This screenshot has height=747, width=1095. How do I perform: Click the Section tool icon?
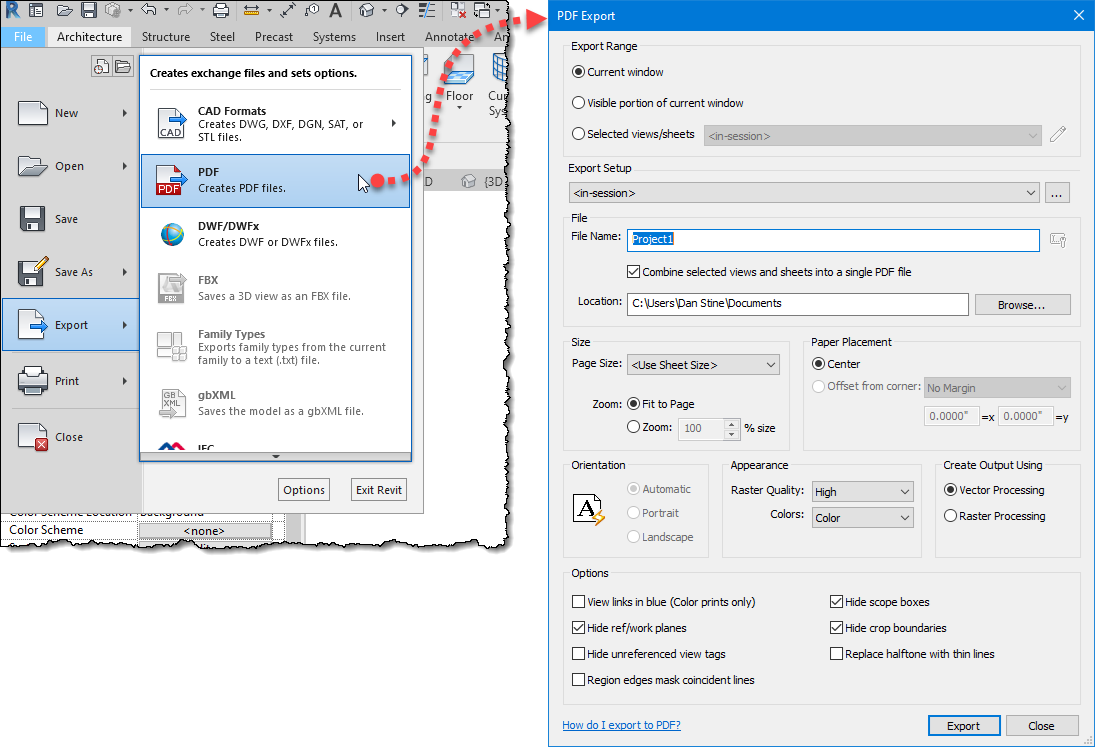[402, 10]
